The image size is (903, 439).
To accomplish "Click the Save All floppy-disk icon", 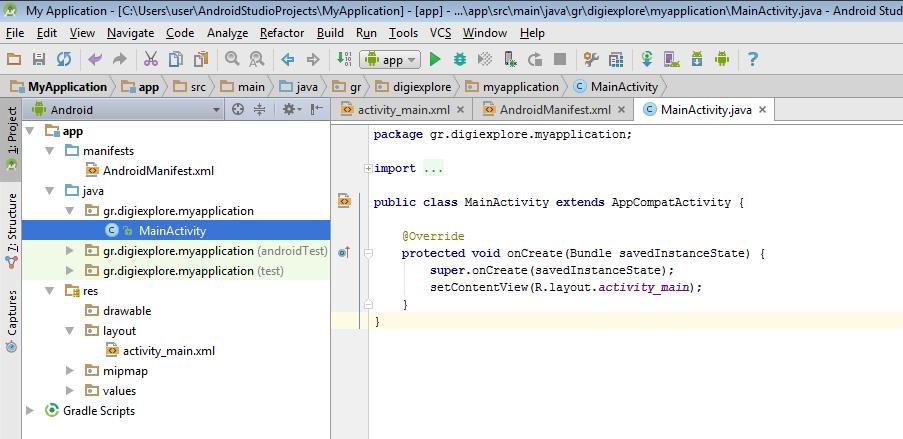I will coord(39,59).
